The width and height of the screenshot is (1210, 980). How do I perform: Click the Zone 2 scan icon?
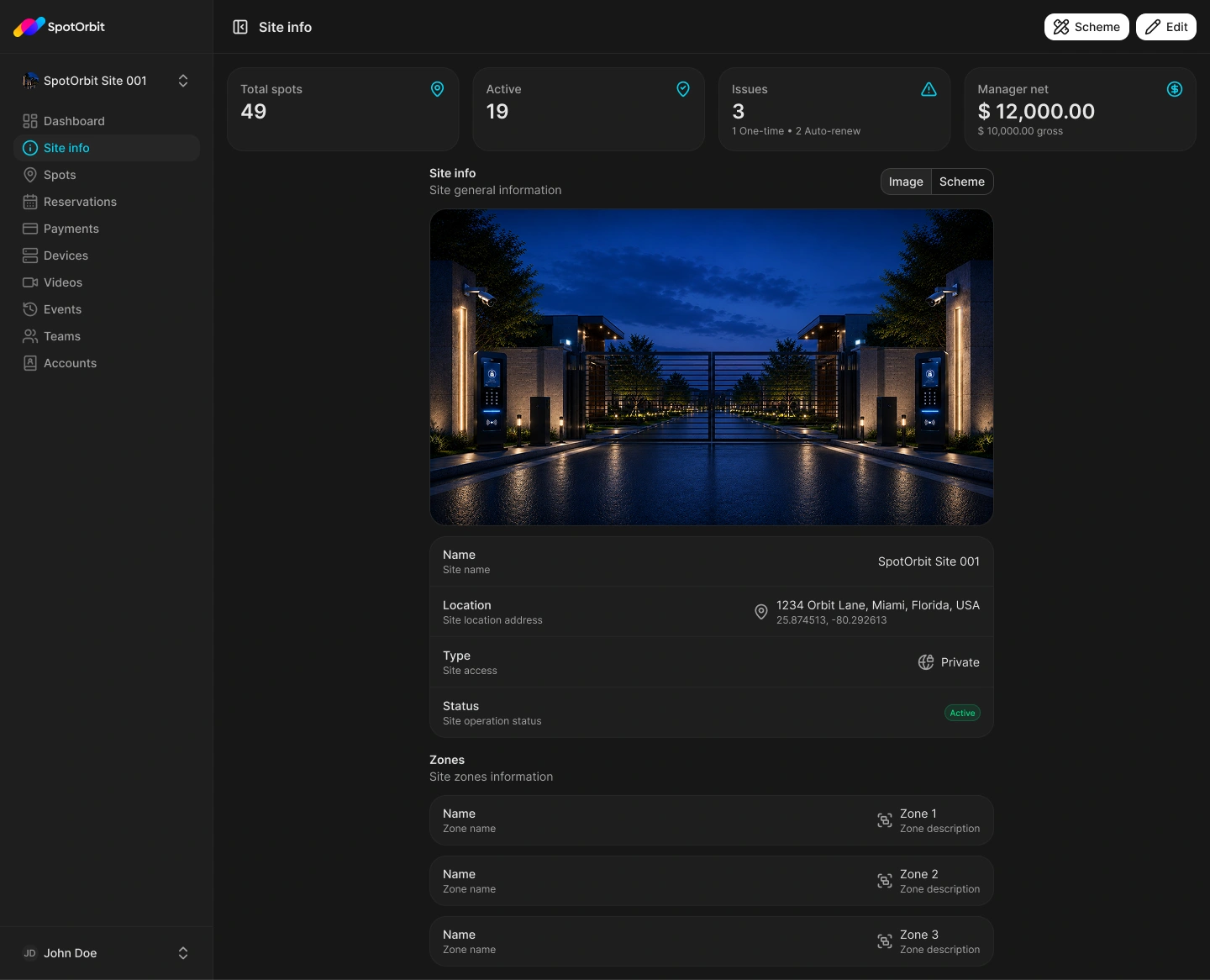click(885, 881)
